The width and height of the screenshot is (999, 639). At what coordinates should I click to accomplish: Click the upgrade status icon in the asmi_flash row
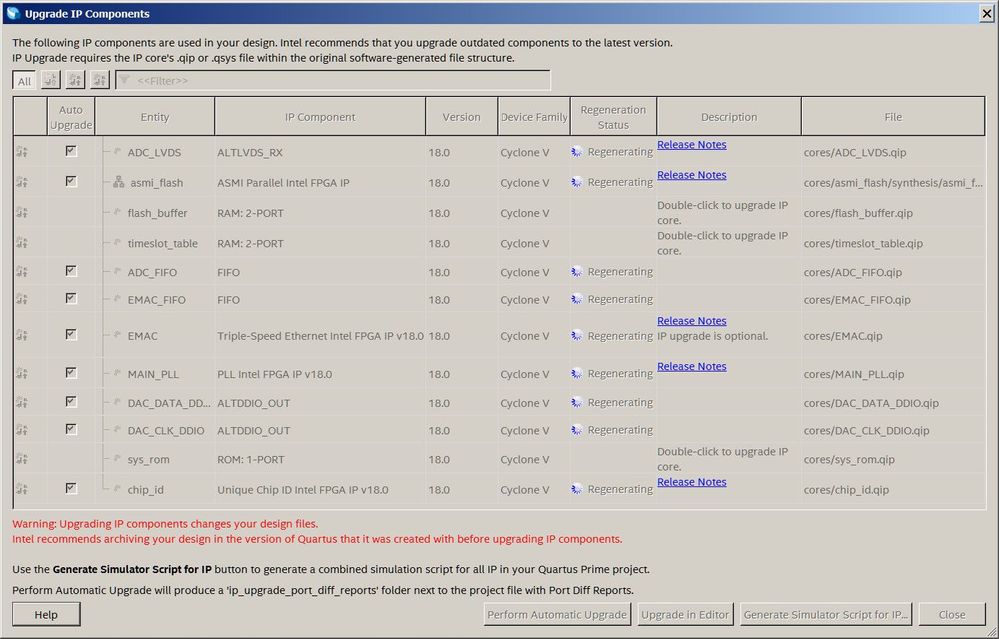[22, 182]
